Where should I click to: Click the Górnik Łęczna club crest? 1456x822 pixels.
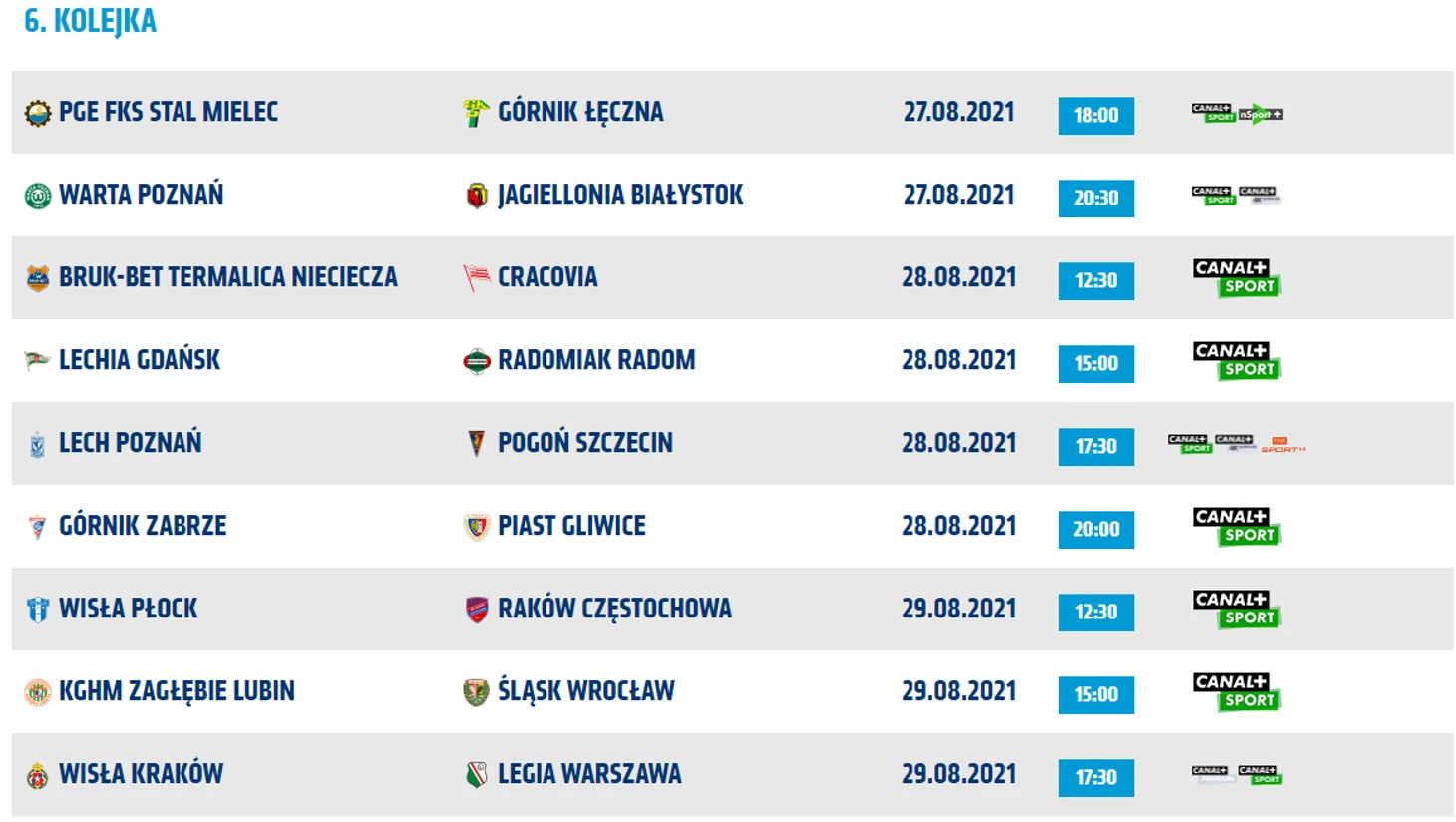click(477, 113)
